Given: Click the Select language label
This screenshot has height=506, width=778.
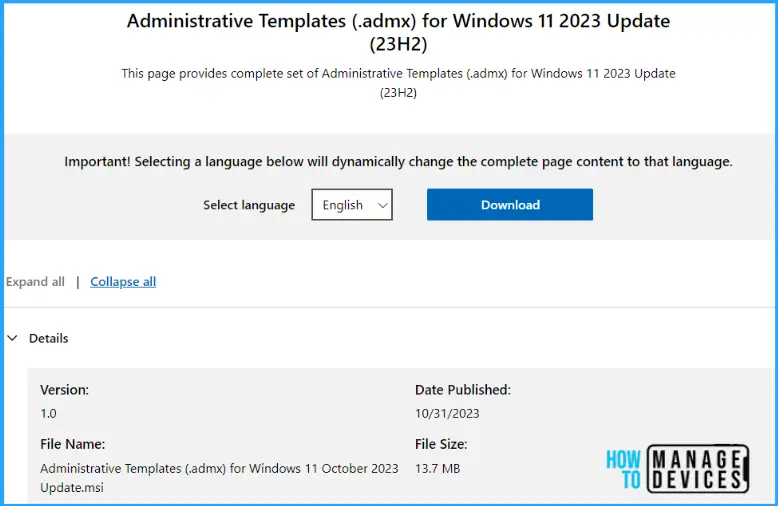Looking at the screenshot, I should tap(249, 205).
